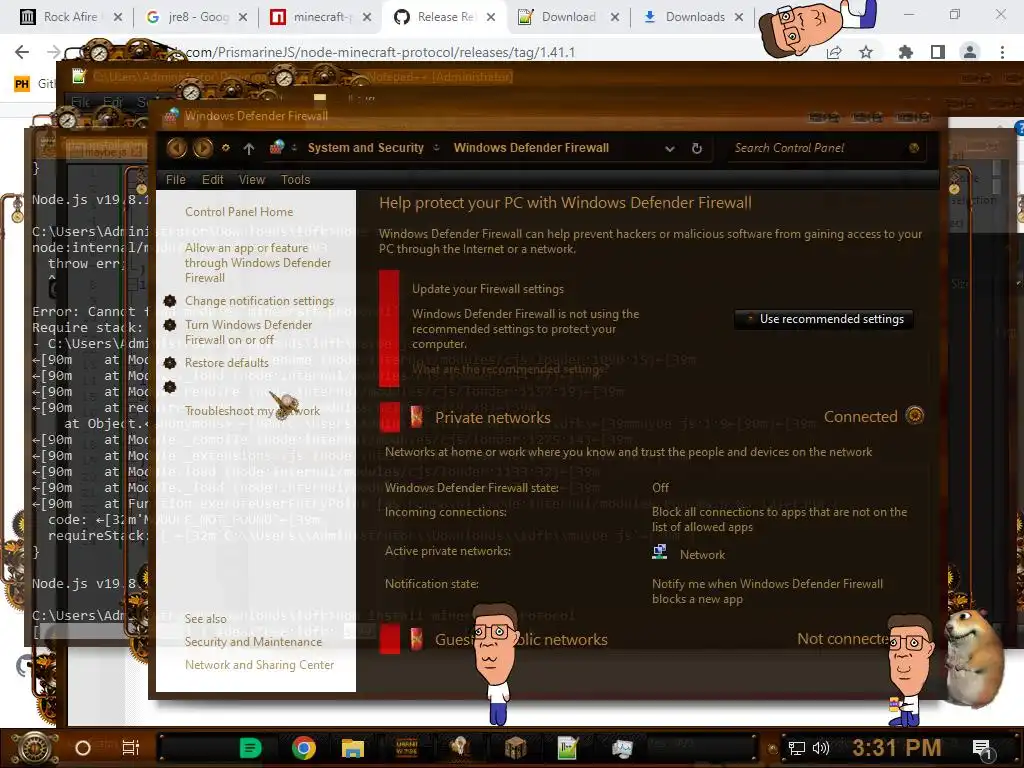Click Use recommended settings button
Screen dimensions: 1024x768
824,319
